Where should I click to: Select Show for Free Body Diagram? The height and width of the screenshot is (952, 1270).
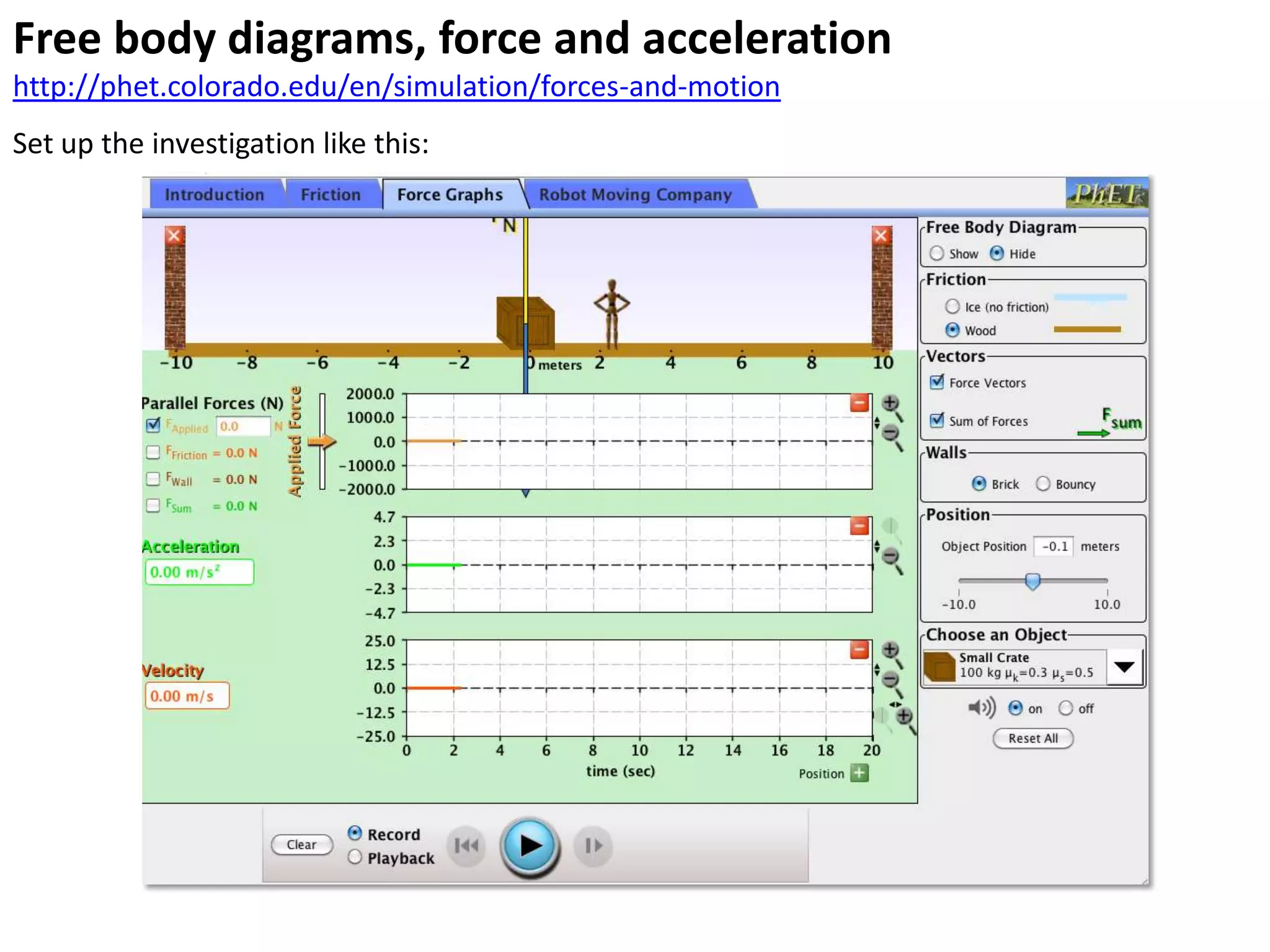[x=936, y=253]
